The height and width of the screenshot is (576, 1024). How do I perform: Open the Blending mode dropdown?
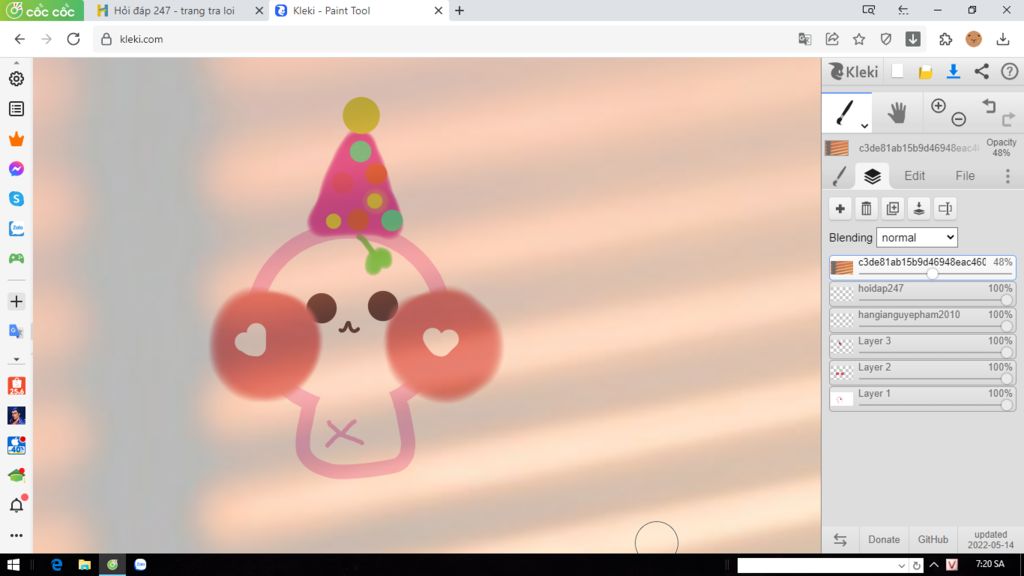917,238
